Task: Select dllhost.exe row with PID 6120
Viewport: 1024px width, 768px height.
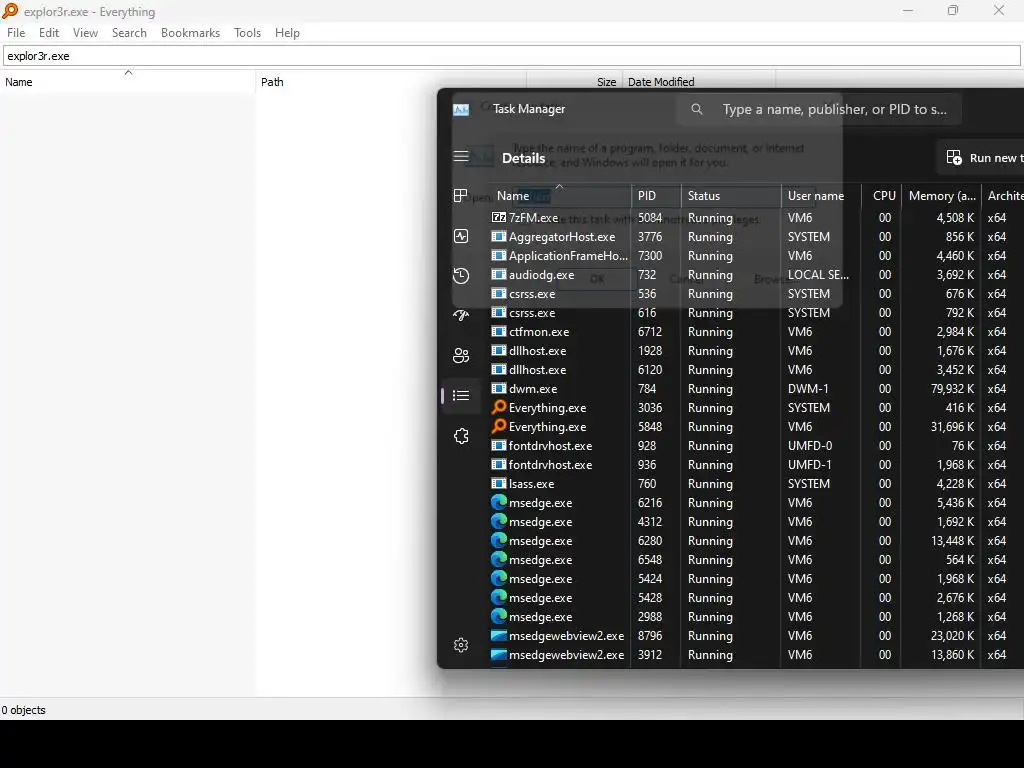Action: [756, 370]
